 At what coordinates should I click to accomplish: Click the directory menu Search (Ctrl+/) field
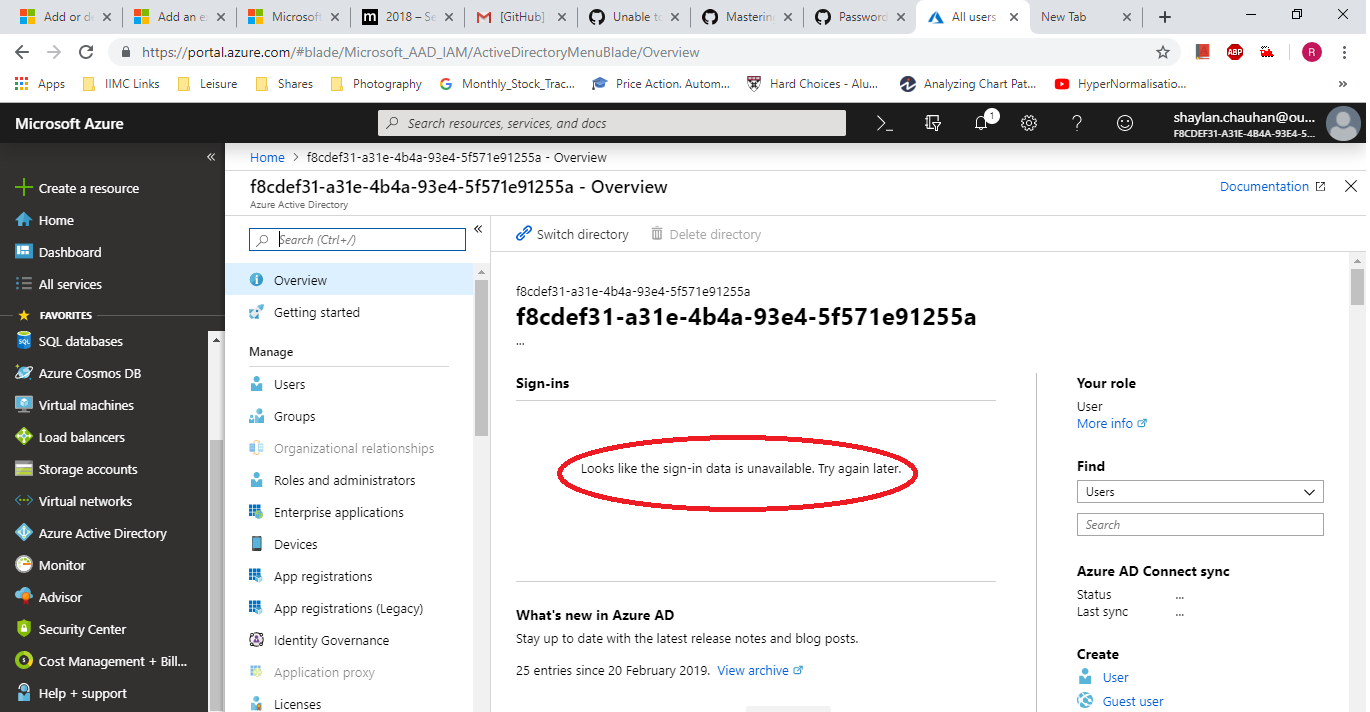(x=357, y=240)
